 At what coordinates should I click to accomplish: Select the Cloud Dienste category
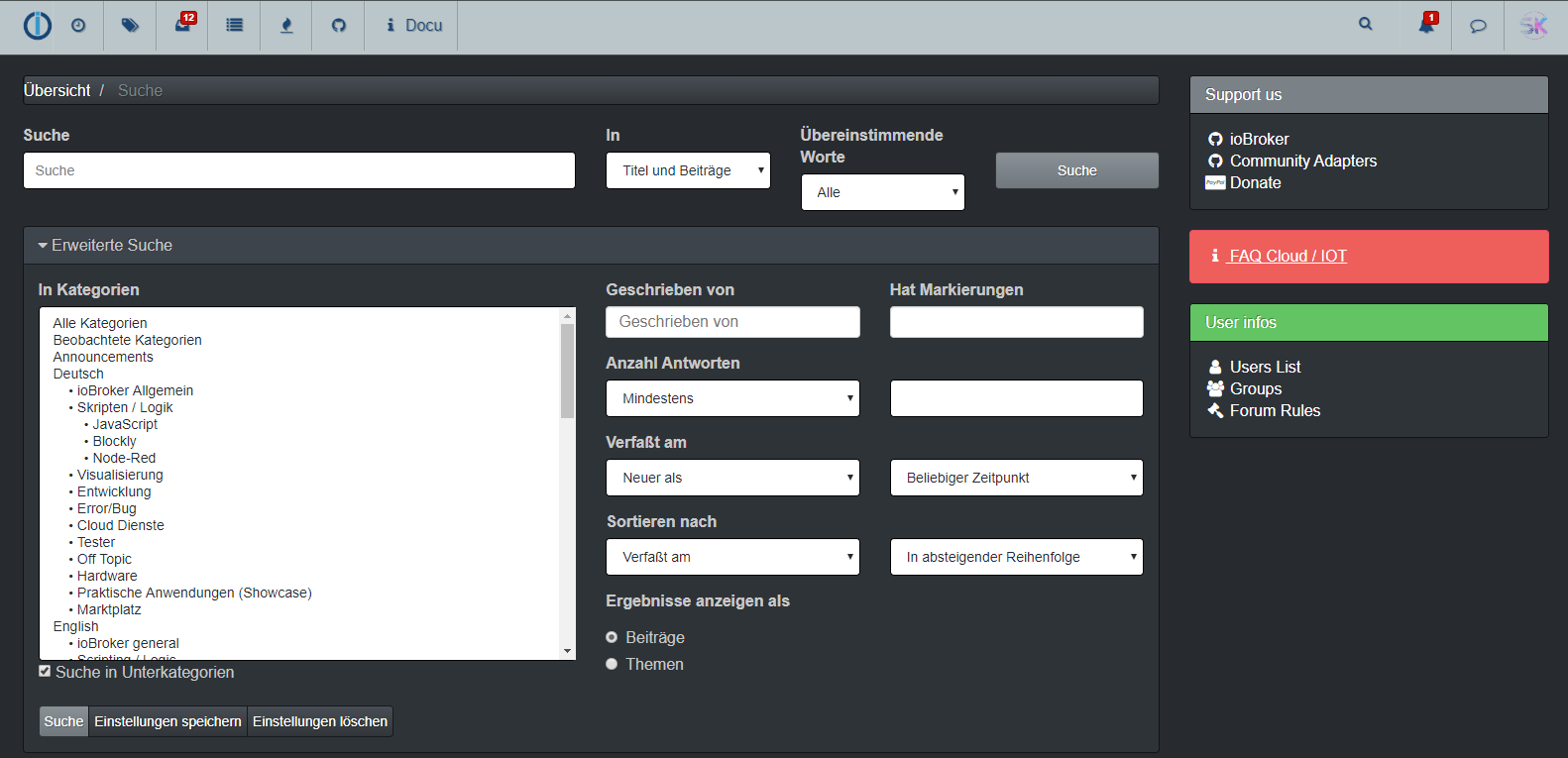[x=121, y=525]
